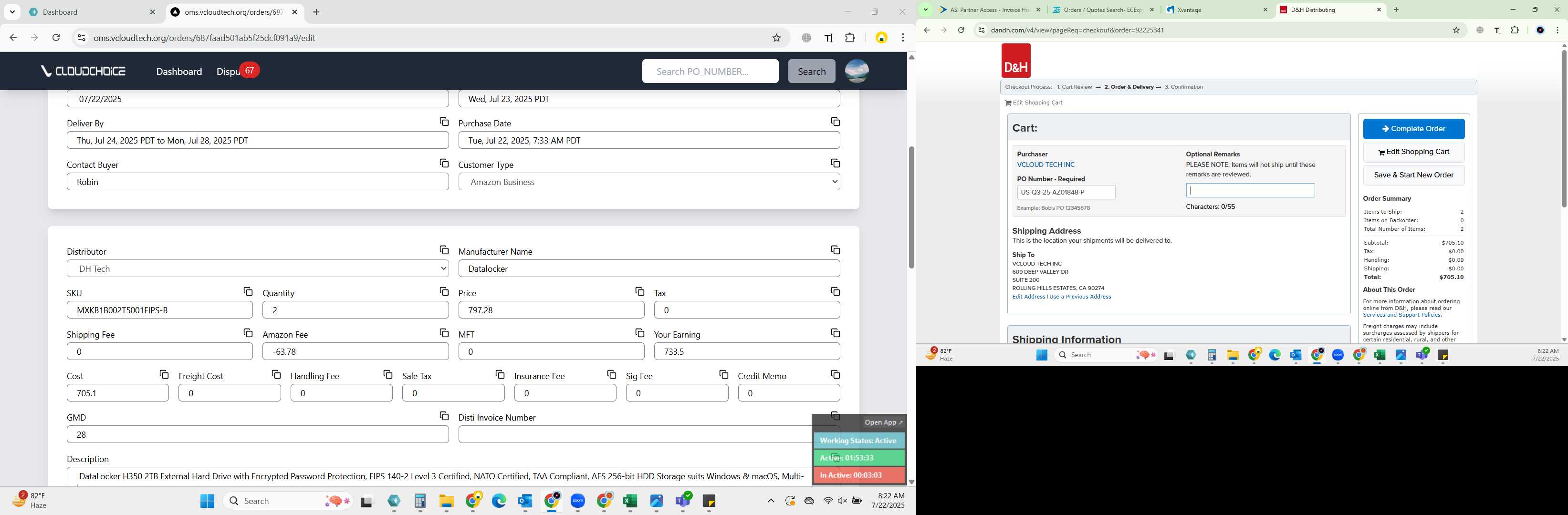Open Dashboard in CloudChoice navbar
This screenshot has width=1568, height=515.
179,72
